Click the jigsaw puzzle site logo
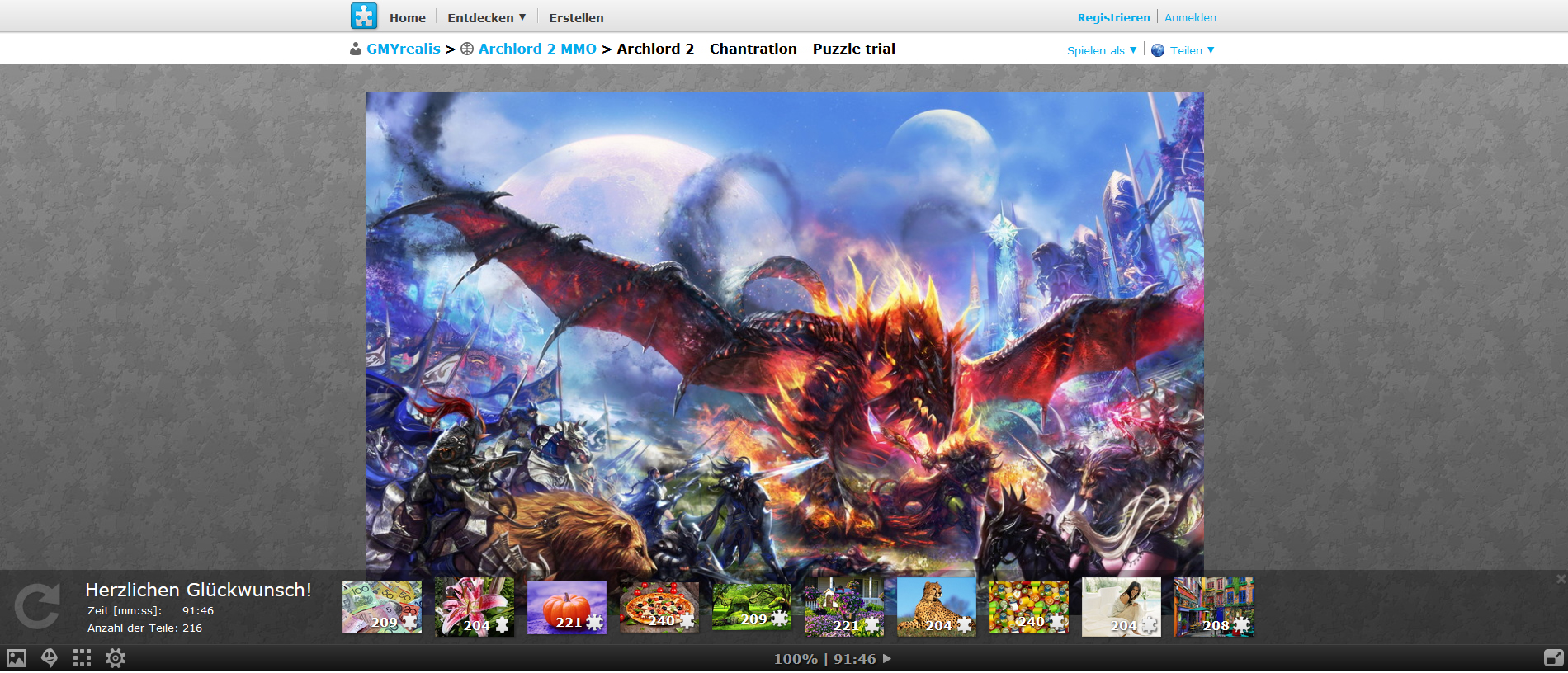Image resolution: width=1568 pixels, height=673 pixels. pos(363,16)
